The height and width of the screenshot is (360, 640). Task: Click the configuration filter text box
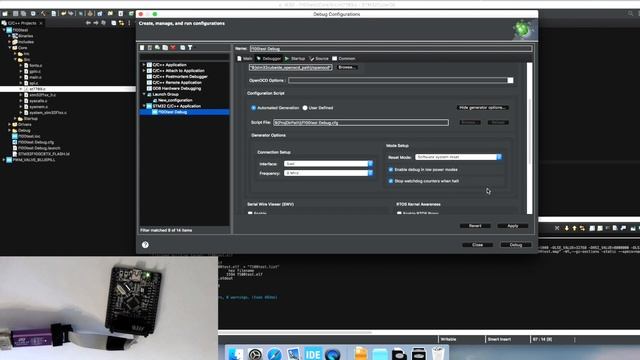[x=184, y=57]
